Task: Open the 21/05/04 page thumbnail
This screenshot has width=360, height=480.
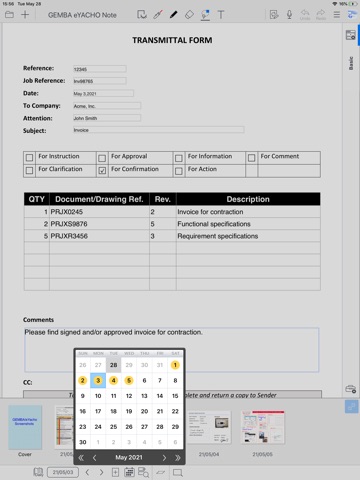Action: coord(209,427)
